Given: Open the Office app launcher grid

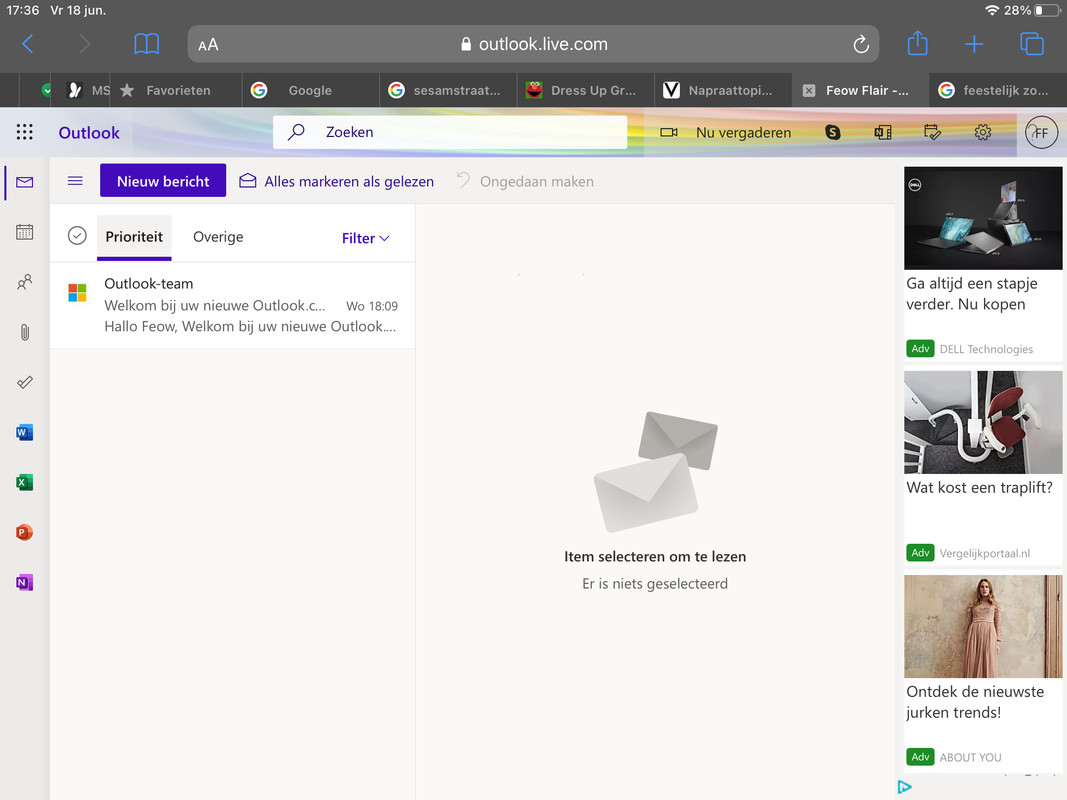Looking at the screenshot, I should [x=24, y=132].
